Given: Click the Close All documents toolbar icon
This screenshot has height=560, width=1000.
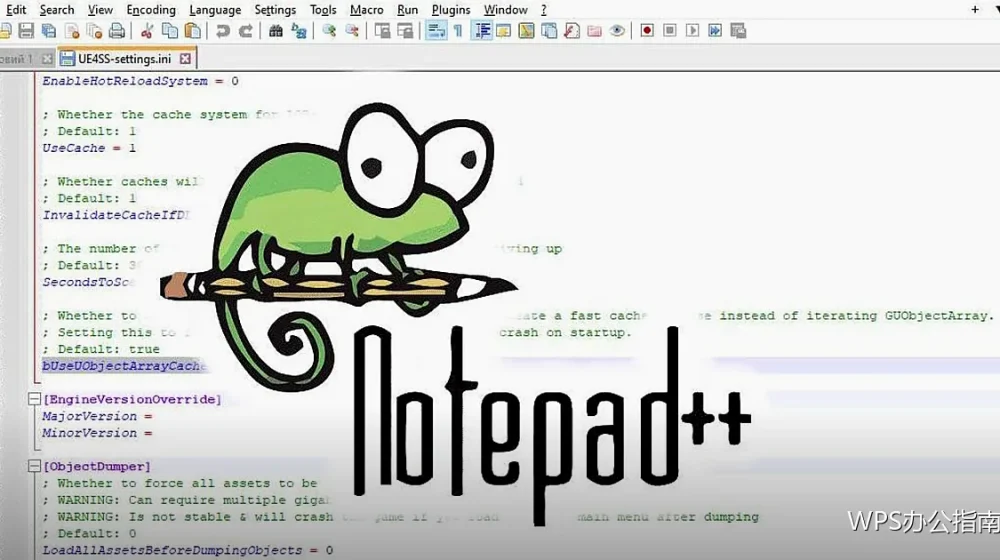Looking at the screenshot, I should pyautogui.click(x=94, y=31).
